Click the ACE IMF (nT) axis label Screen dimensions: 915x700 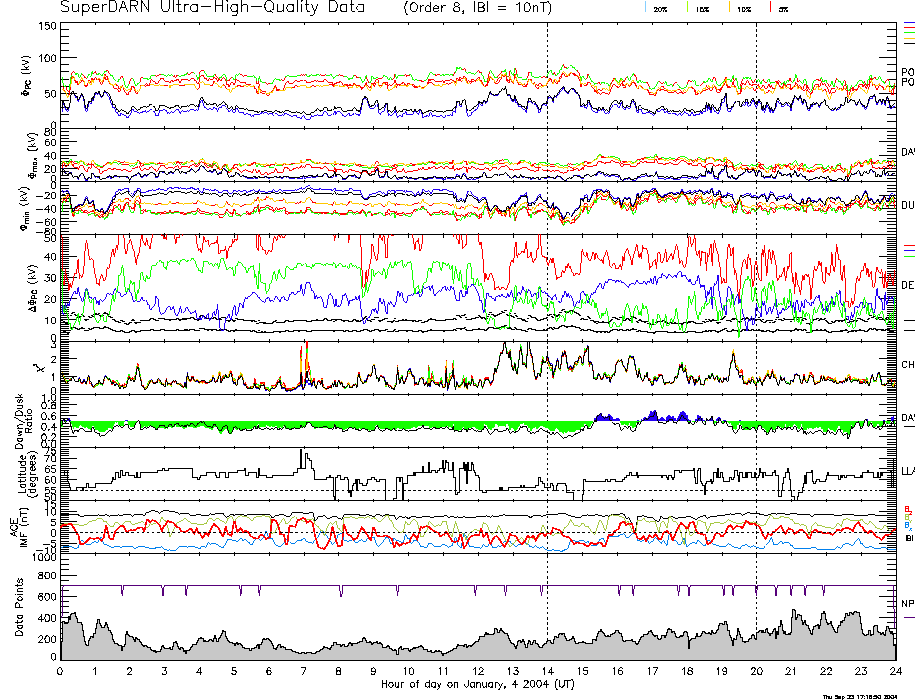coord(19,527)
